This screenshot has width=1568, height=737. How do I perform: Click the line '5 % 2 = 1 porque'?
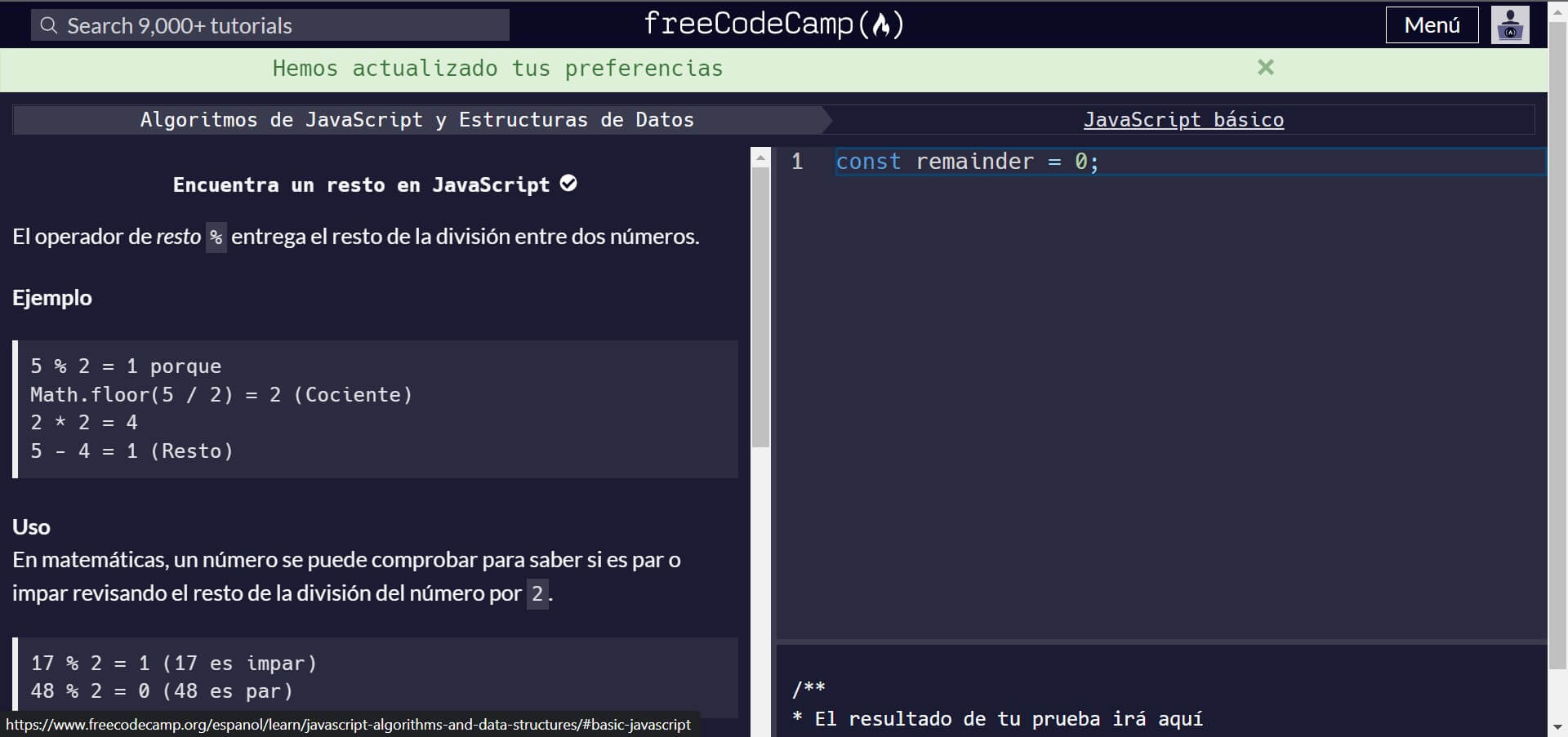point(126,366)
